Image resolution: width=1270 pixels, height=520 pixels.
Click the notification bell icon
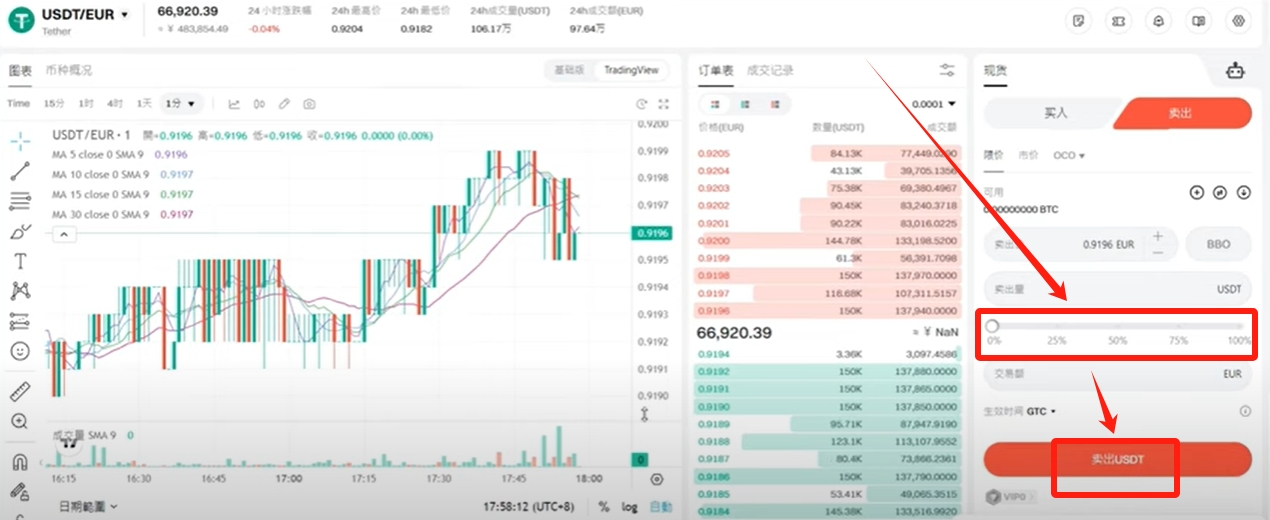coord(1159,20)
